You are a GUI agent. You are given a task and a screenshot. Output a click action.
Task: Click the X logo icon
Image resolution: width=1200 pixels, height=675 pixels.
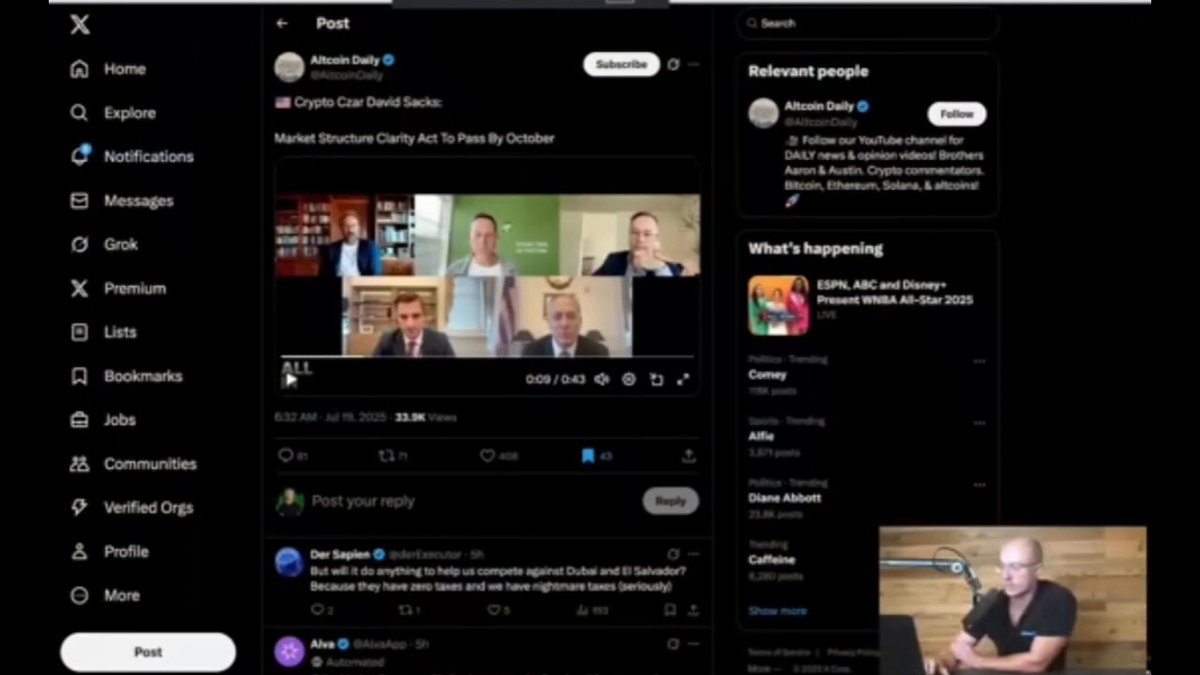click(80, 25)
